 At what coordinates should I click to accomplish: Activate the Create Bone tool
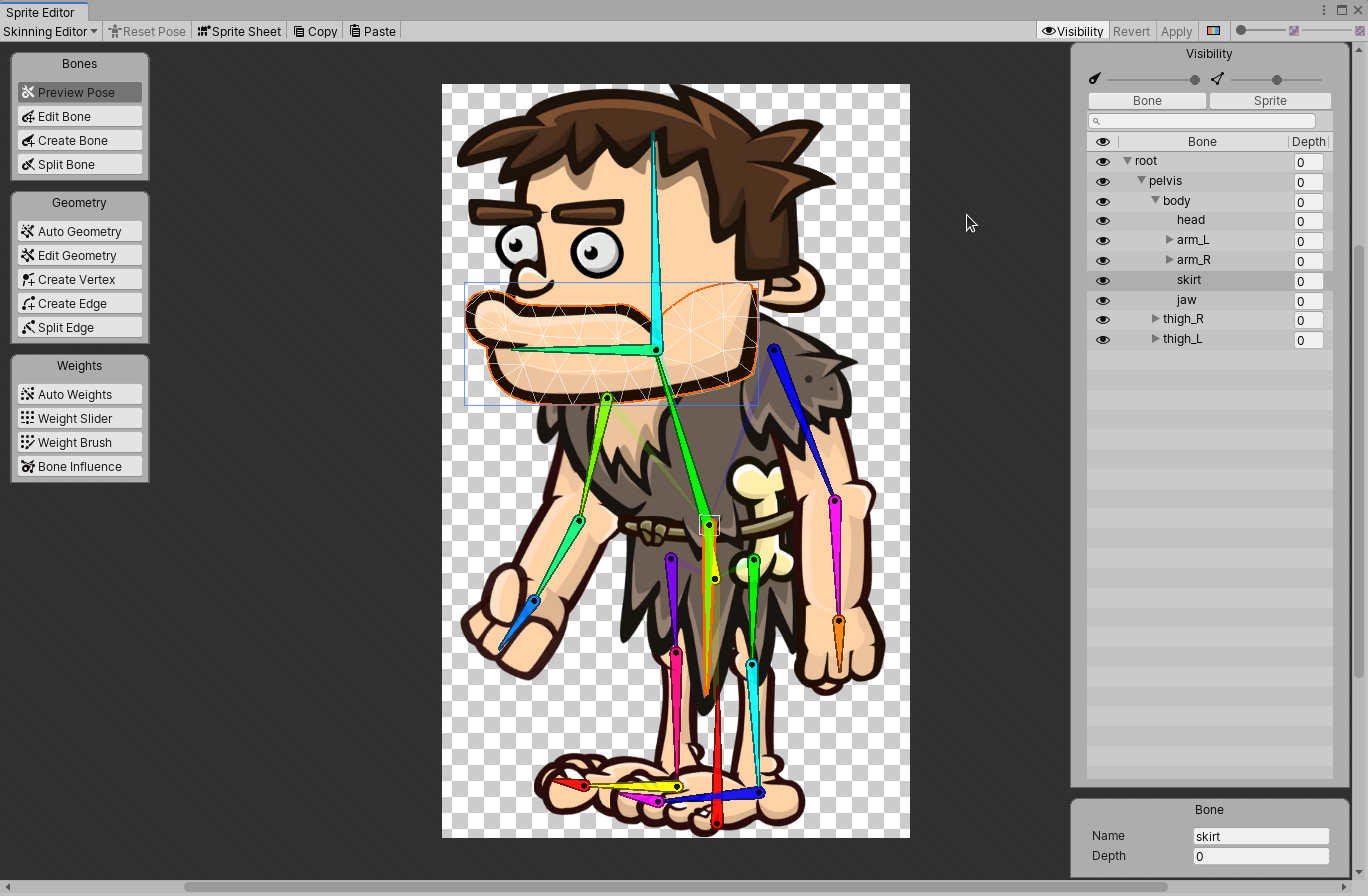(x=79, y=140)
